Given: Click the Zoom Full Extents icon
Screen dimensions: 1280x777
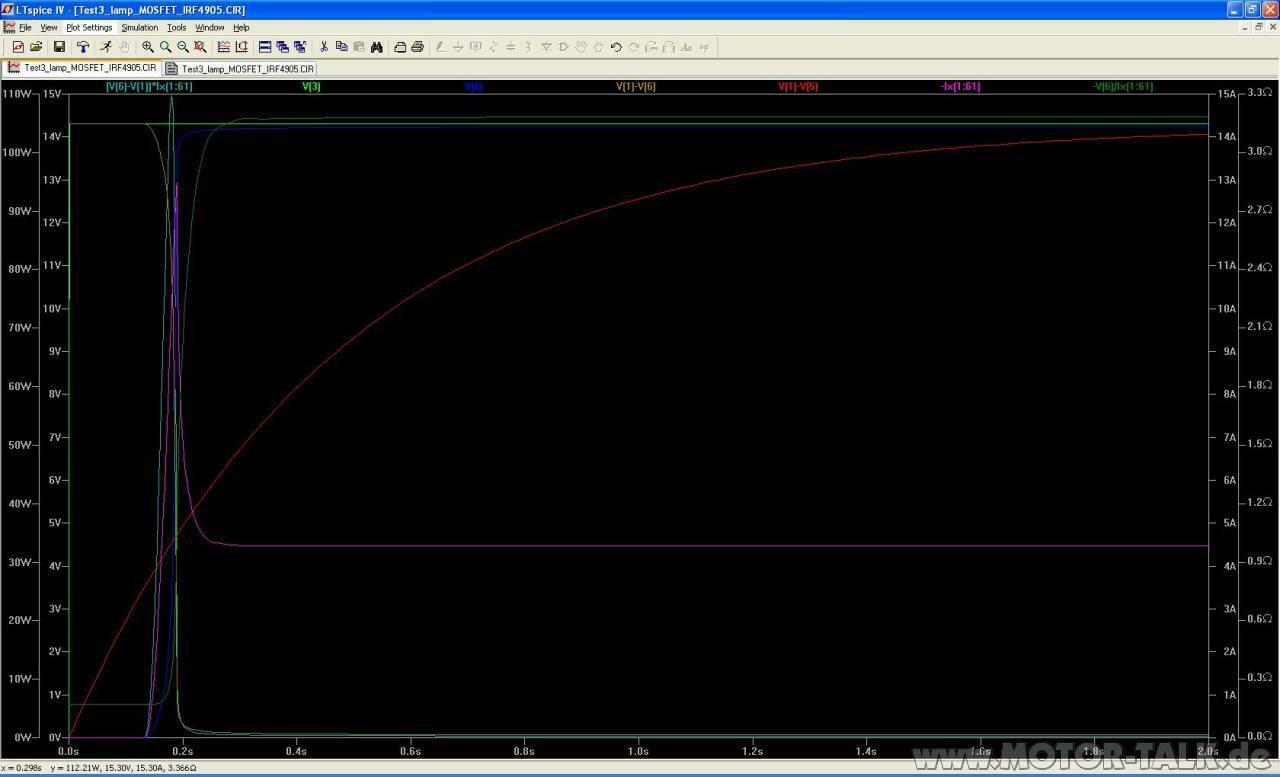Looking at the screenshot, I should [x=200, y=47].
